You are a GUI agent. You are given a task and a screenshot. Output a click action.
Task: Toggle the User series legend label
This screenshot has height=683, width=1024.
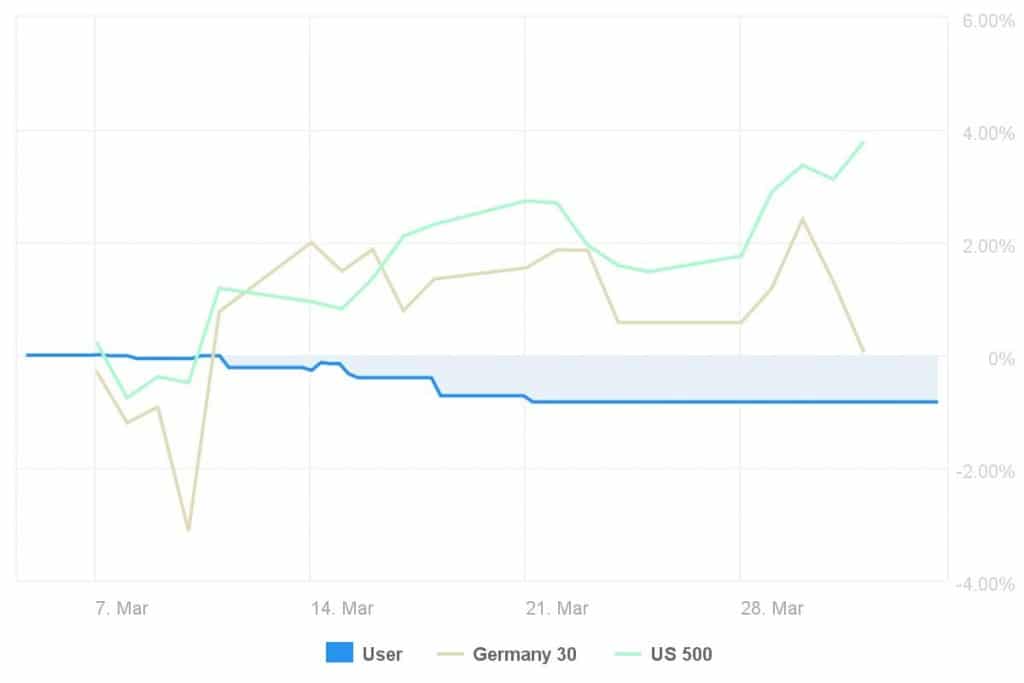click(382, 655)
